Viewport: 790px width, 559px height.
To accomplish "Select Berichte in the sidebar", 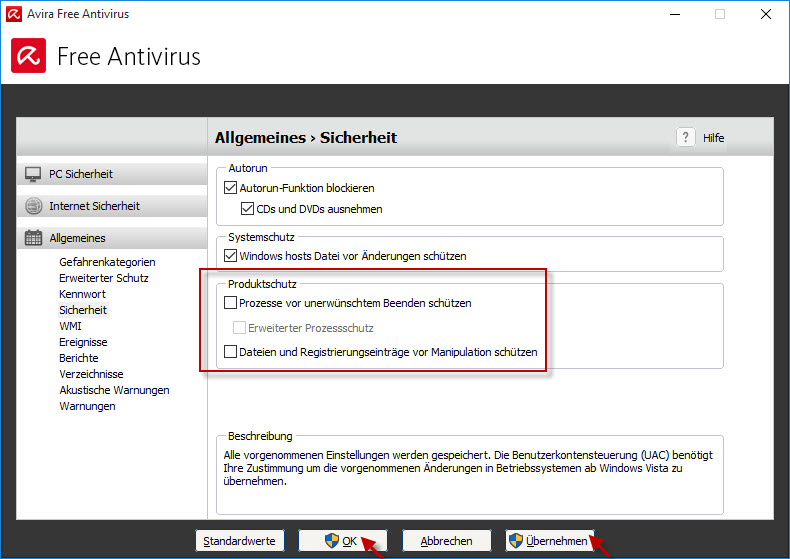I will pyautogui.click(x=79, y=358).
